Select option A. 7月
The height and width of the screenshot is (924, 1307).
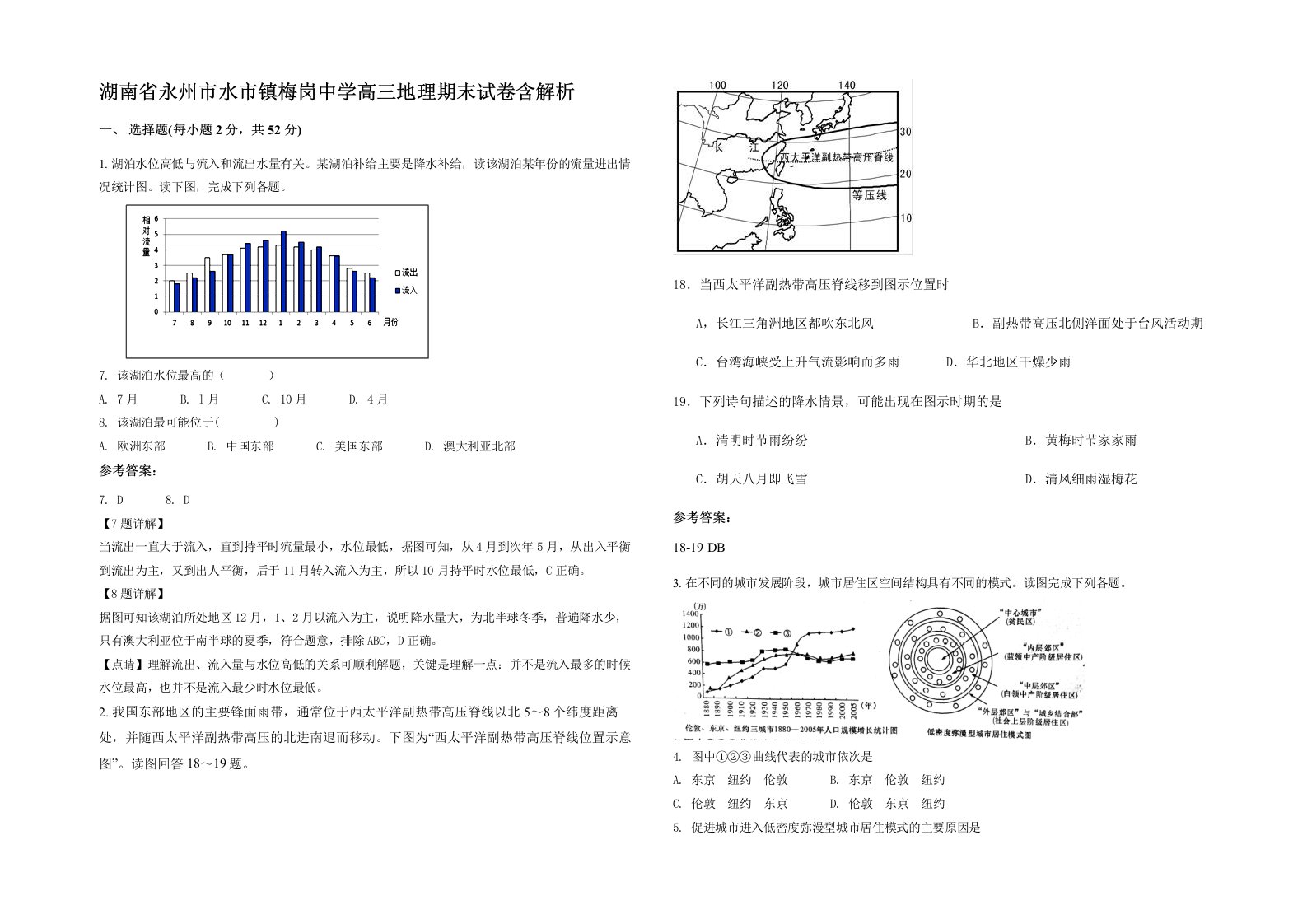tap(118, 399)
